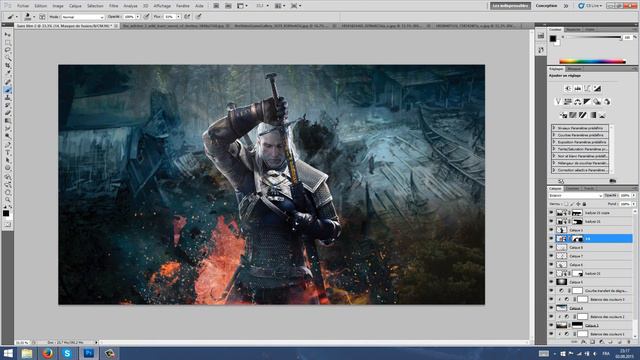Add a Color Balance adjustment

coord(578,101)
